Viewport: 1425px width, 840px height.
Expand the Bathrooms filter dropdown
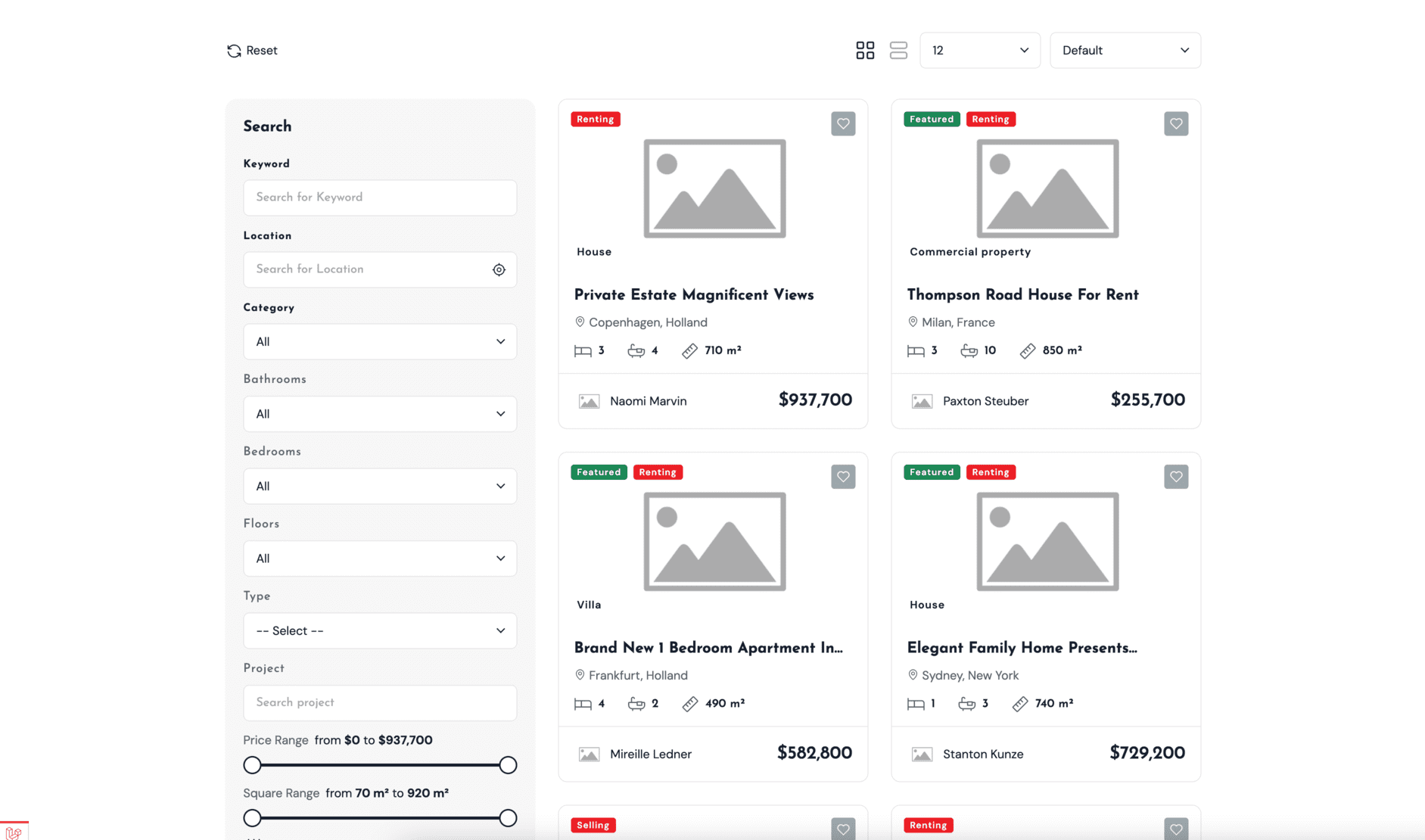(x=380, y=414)
